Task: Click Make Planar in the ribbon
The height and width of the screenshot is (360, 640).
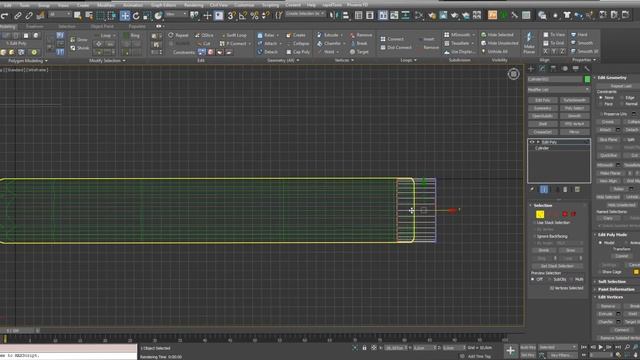Action: [529, 43]
